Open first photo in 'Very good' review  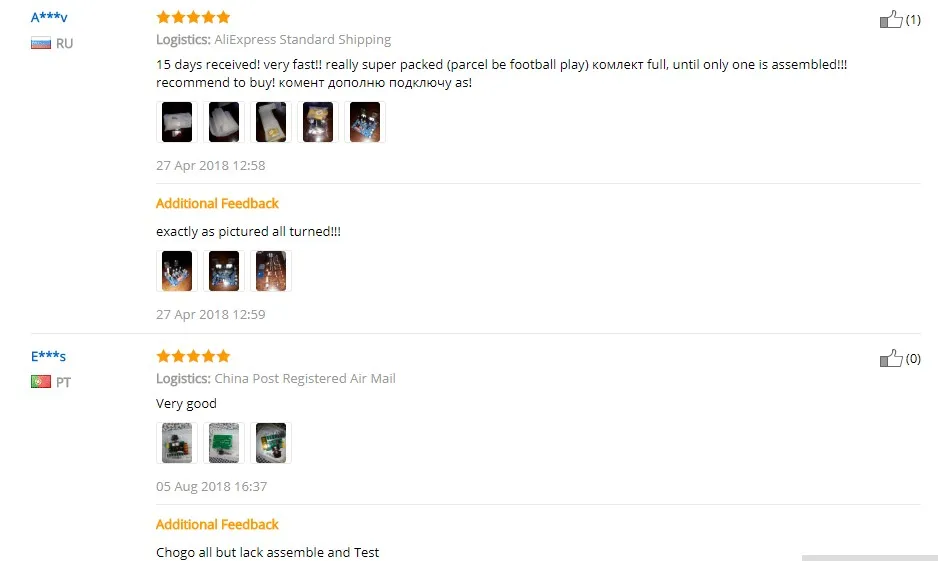pos(177,443)
